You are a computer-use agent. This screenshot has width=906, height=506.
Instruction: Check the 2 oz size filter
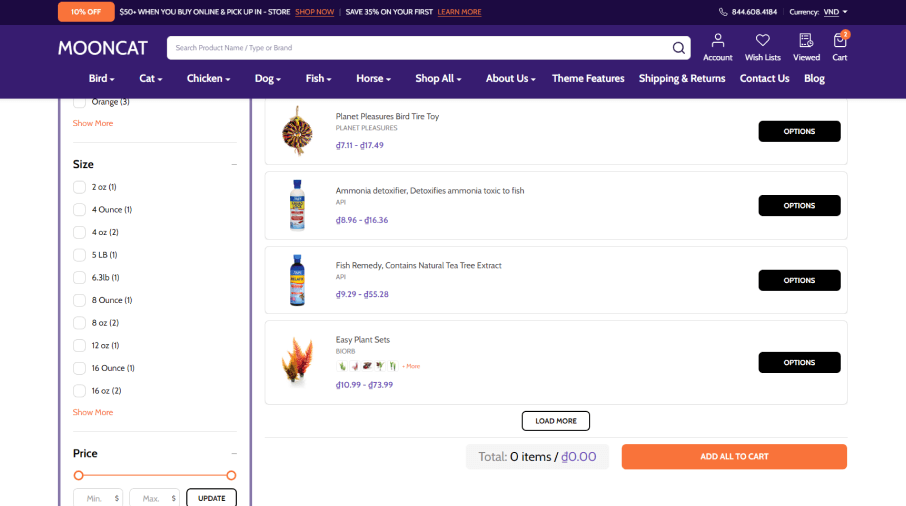click(x=79, y=187)
